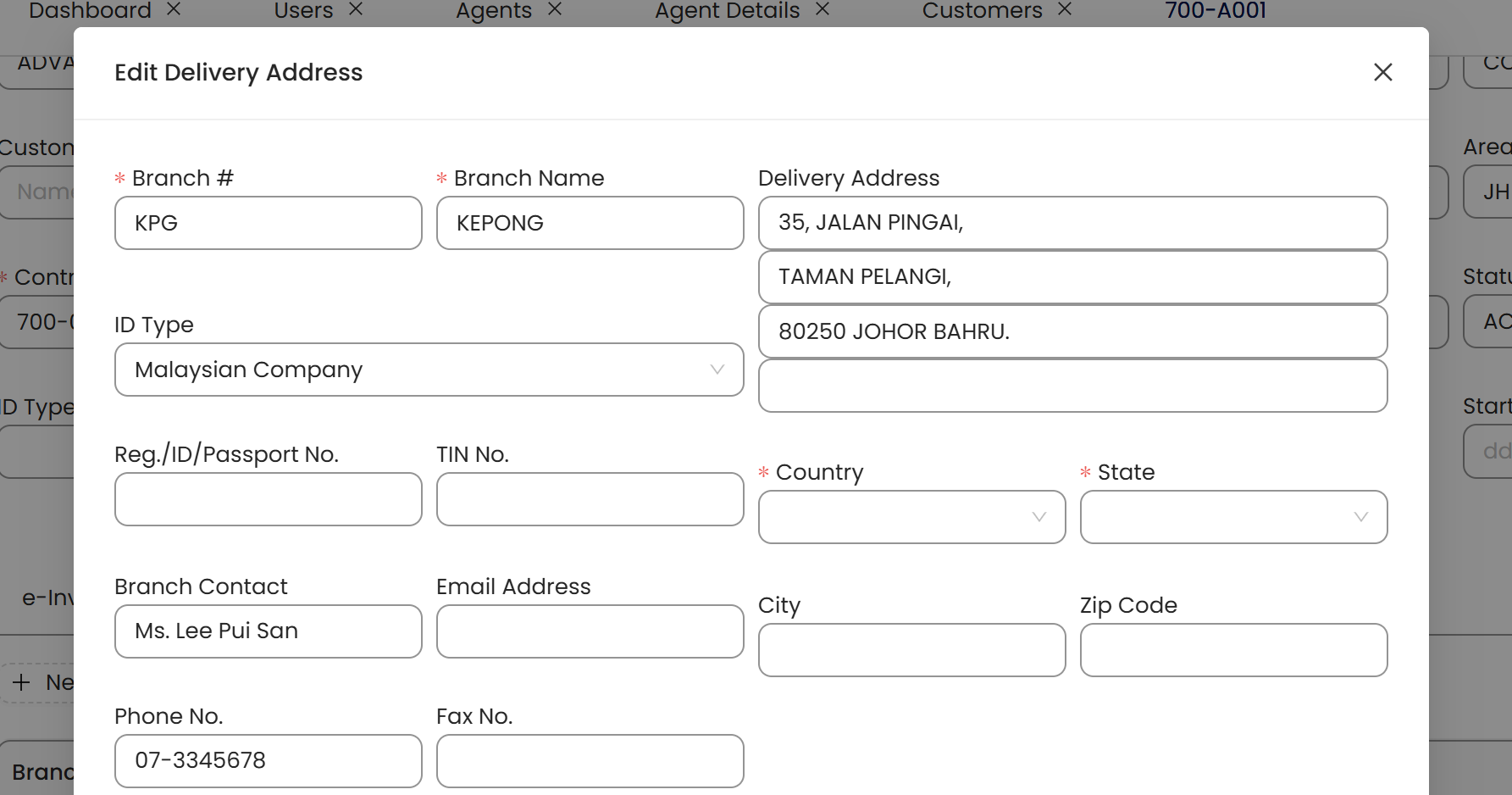This screenshot has height=795, width=1512.
Task: Focus the City input field
Action: pos(911,650)
